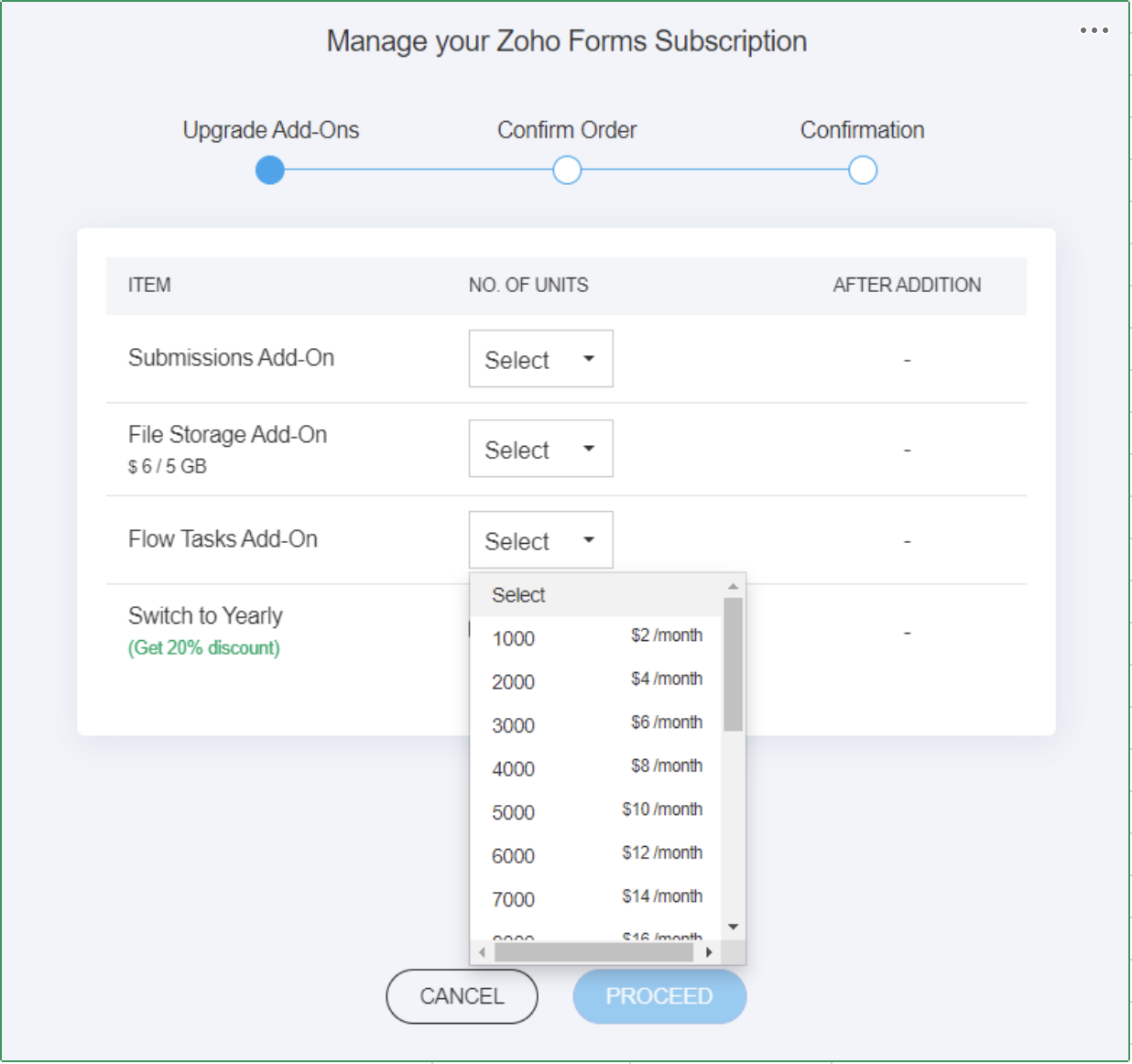
Task: Click the dropdown list scroll-up arrow
Action: 733,586
